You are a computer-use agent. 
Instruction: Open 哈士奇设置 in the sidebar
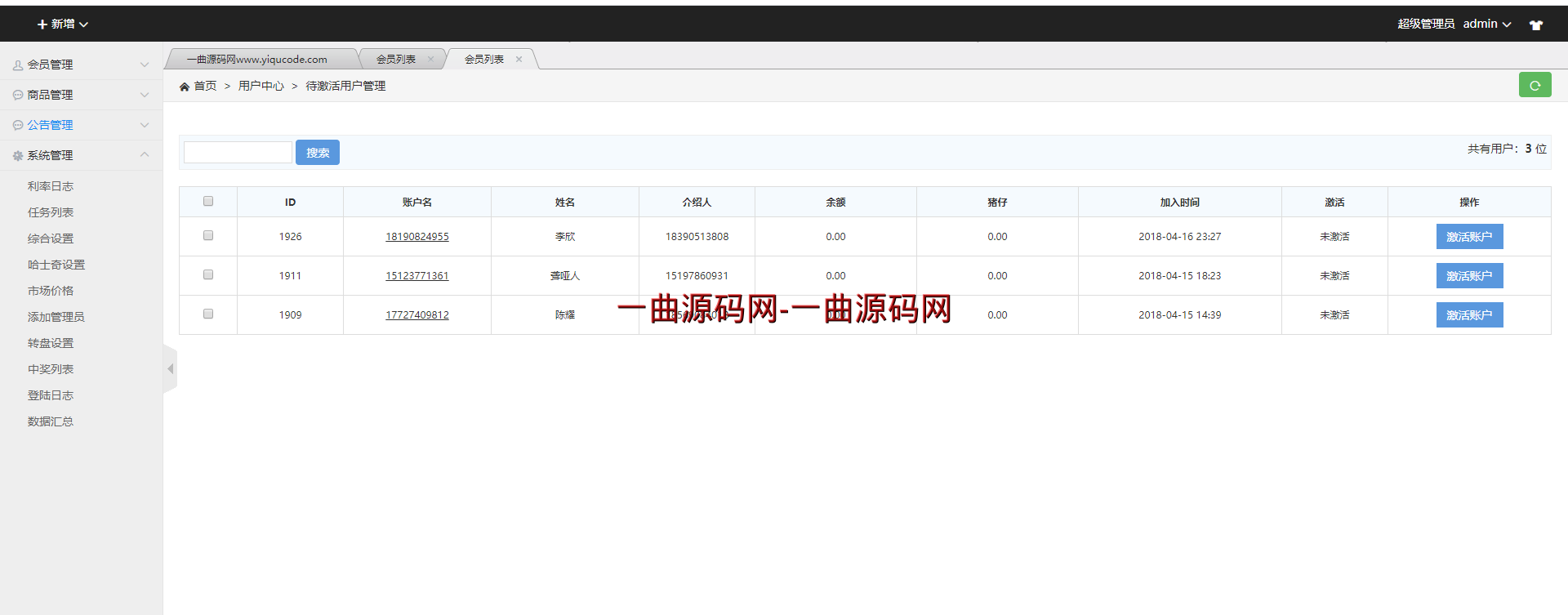(x=56, y=265)
